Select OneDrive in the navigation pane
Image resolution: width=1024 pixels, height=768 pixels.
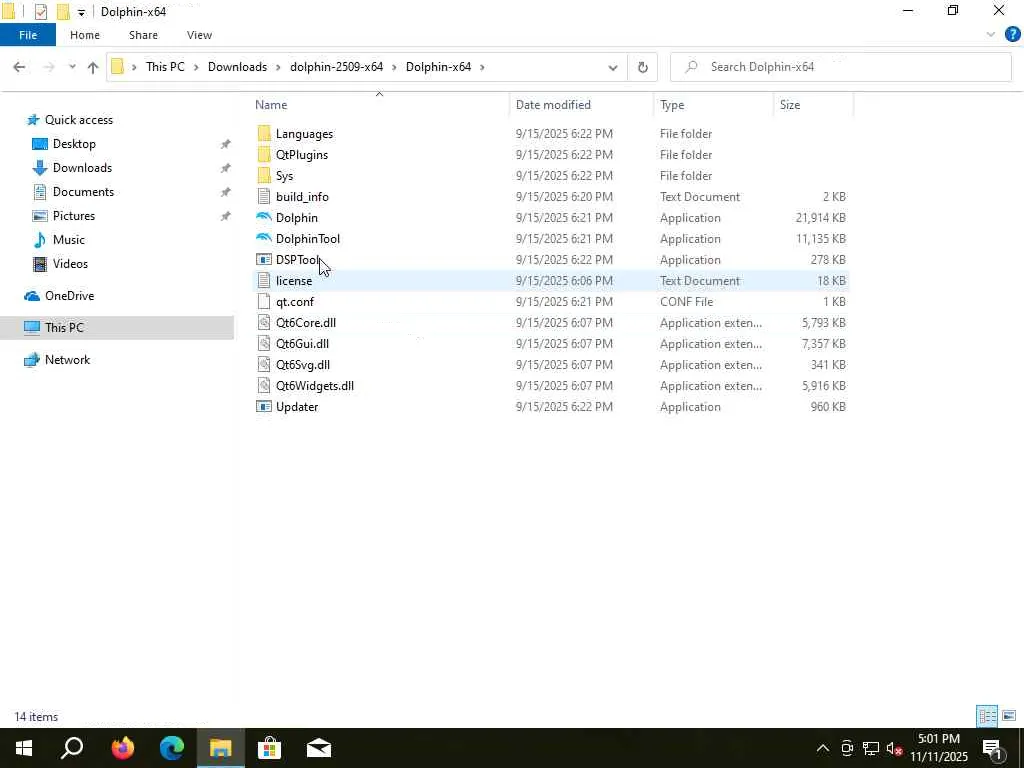point(69,296)
